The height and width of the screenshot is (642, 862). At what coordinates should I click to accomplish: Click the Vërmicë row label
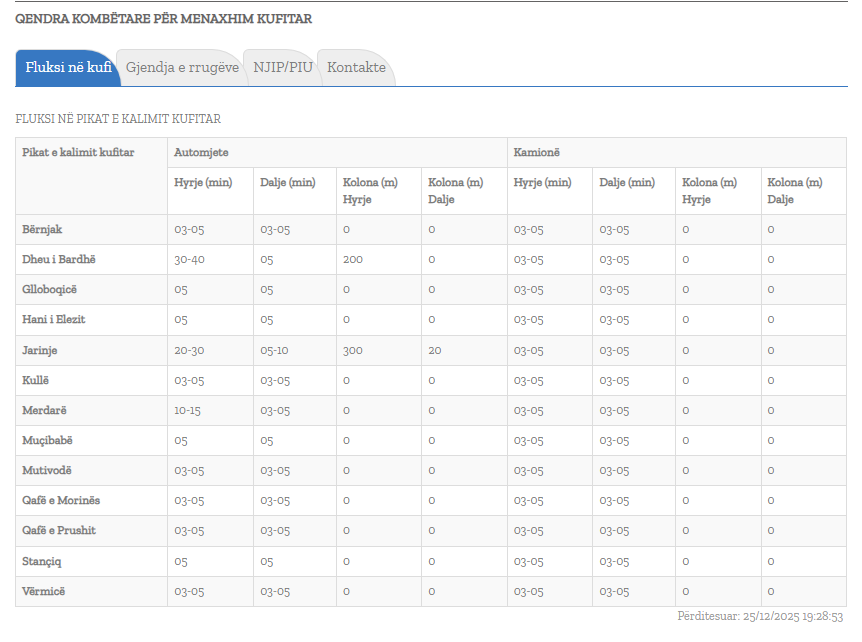pos(45,592)
